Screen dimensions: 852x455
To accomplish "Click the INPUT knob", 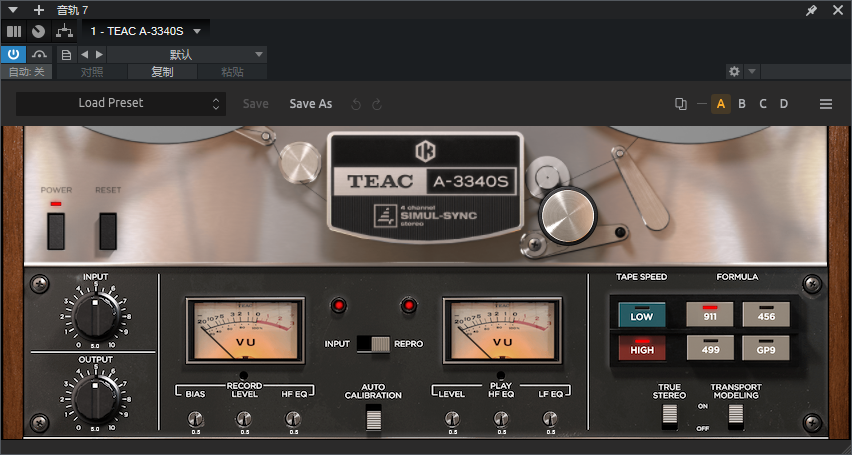I will [96, 315].
